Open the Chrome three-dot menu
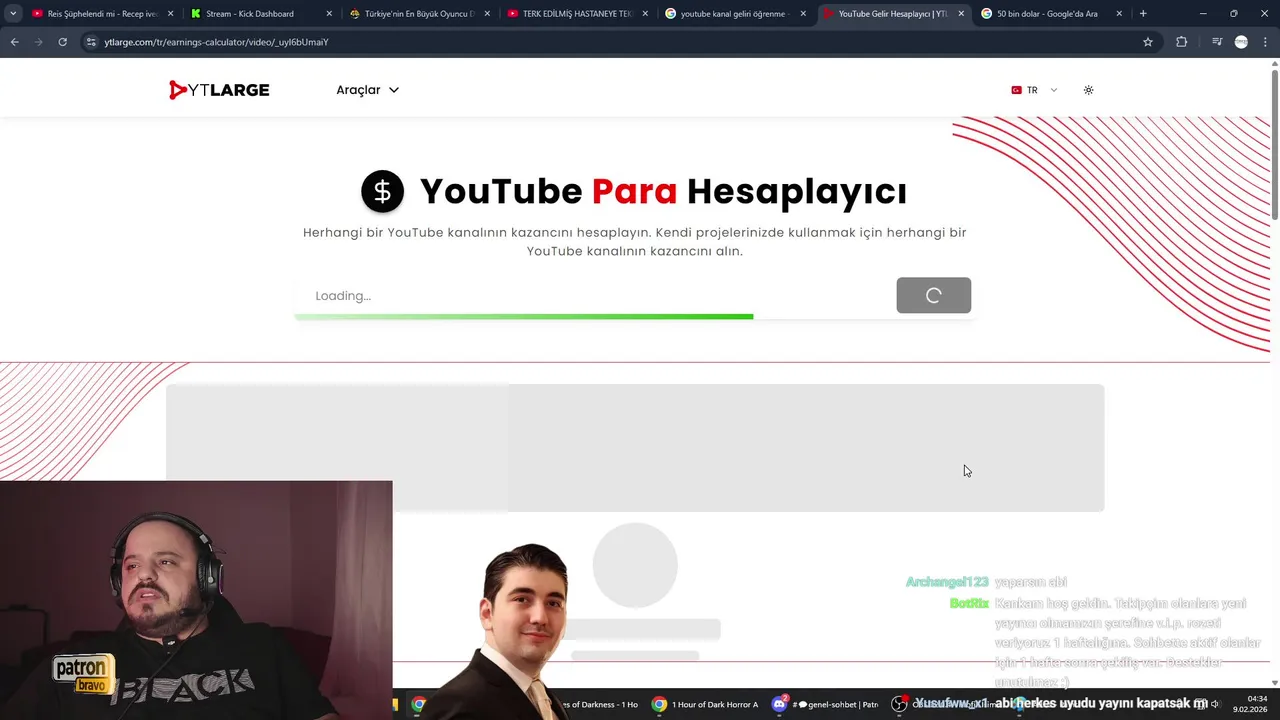The height and width of the screenshot is (720, 1280). click(x=1265, y=42)
